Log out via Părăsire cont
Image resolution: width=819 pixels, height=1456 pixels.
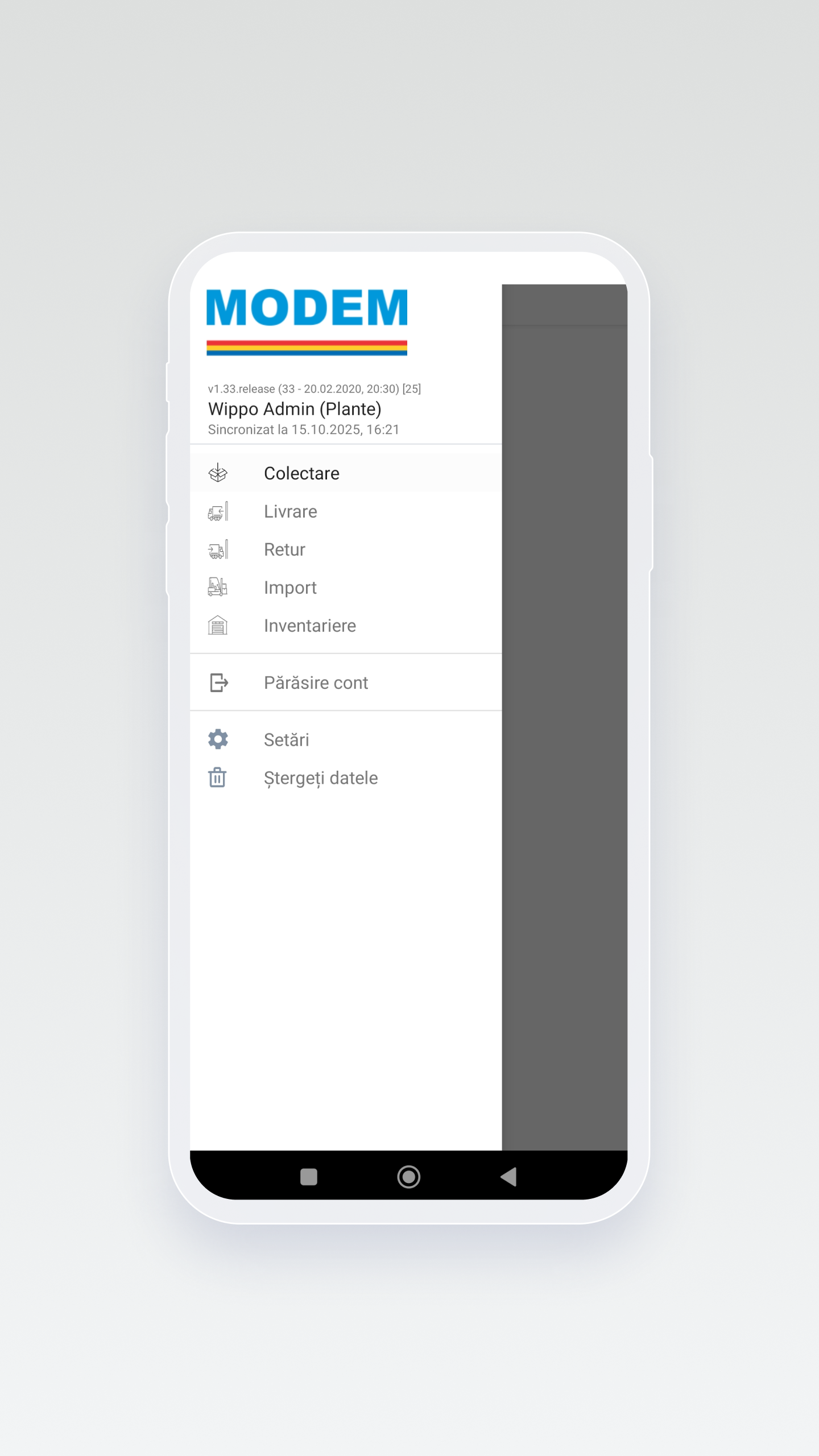click(316, 682)
